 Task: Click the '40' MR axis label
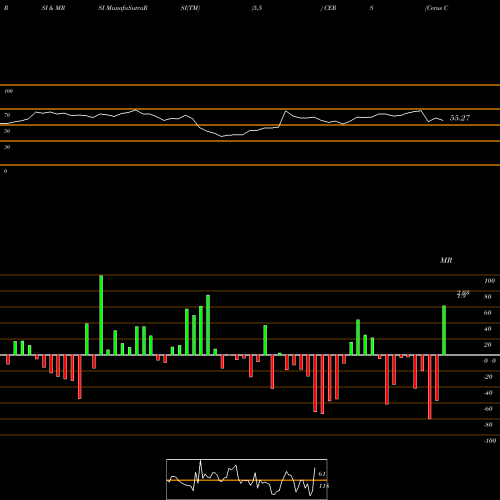(488, 329)
